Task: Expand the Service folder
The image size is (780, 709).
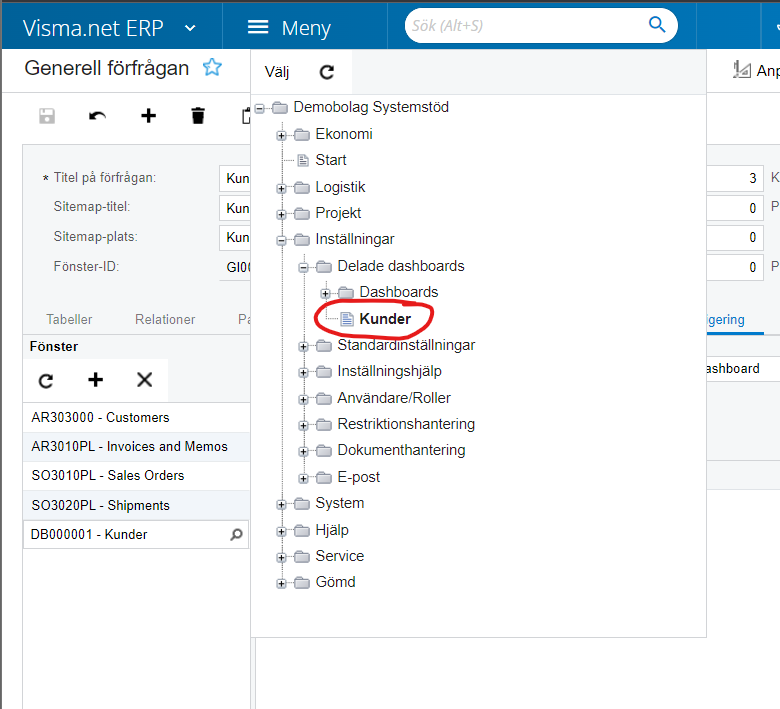Action: [x=281, y=557]
